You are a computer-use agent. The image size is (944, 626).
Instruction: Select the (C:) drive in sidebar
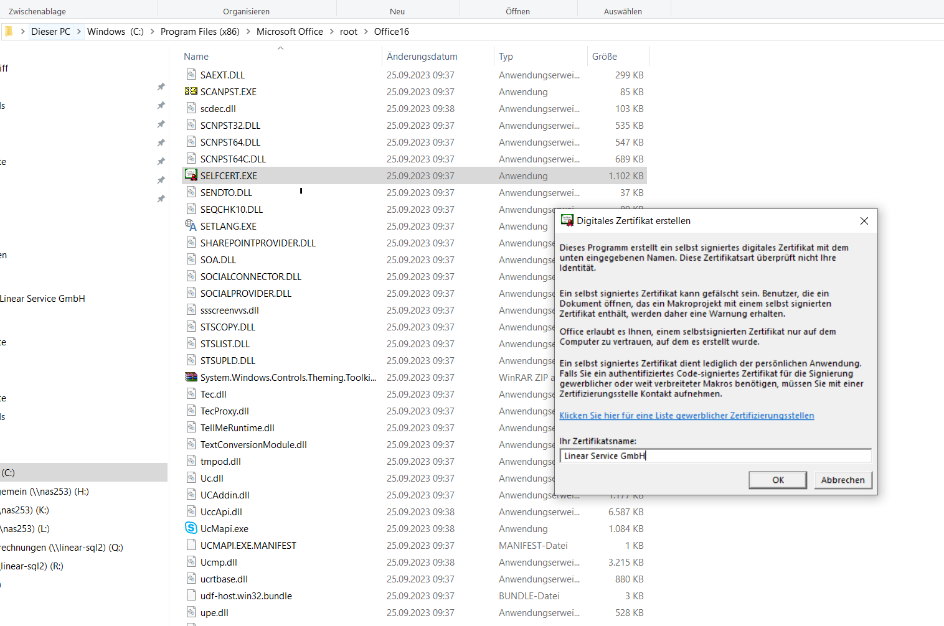83,473
